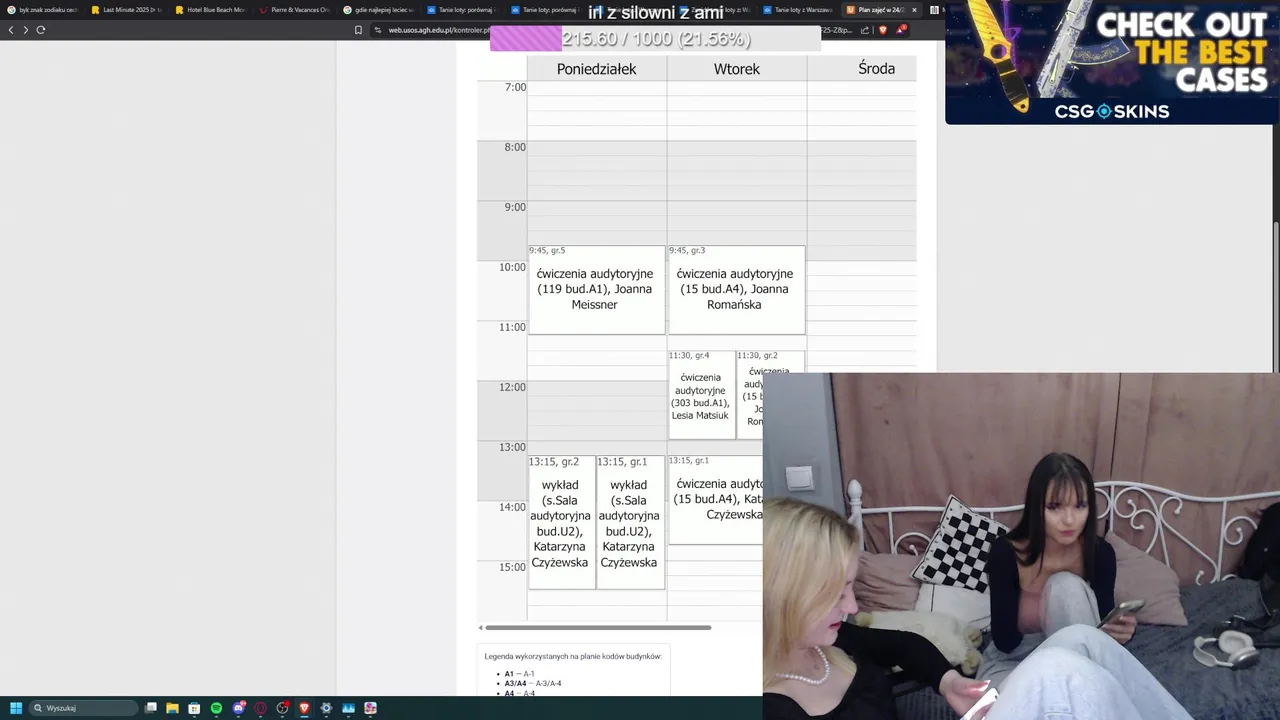Switch to 'gdzie najlepiej lecieć' tab
Screen dimensions: 1280x720
coord(378,10)
